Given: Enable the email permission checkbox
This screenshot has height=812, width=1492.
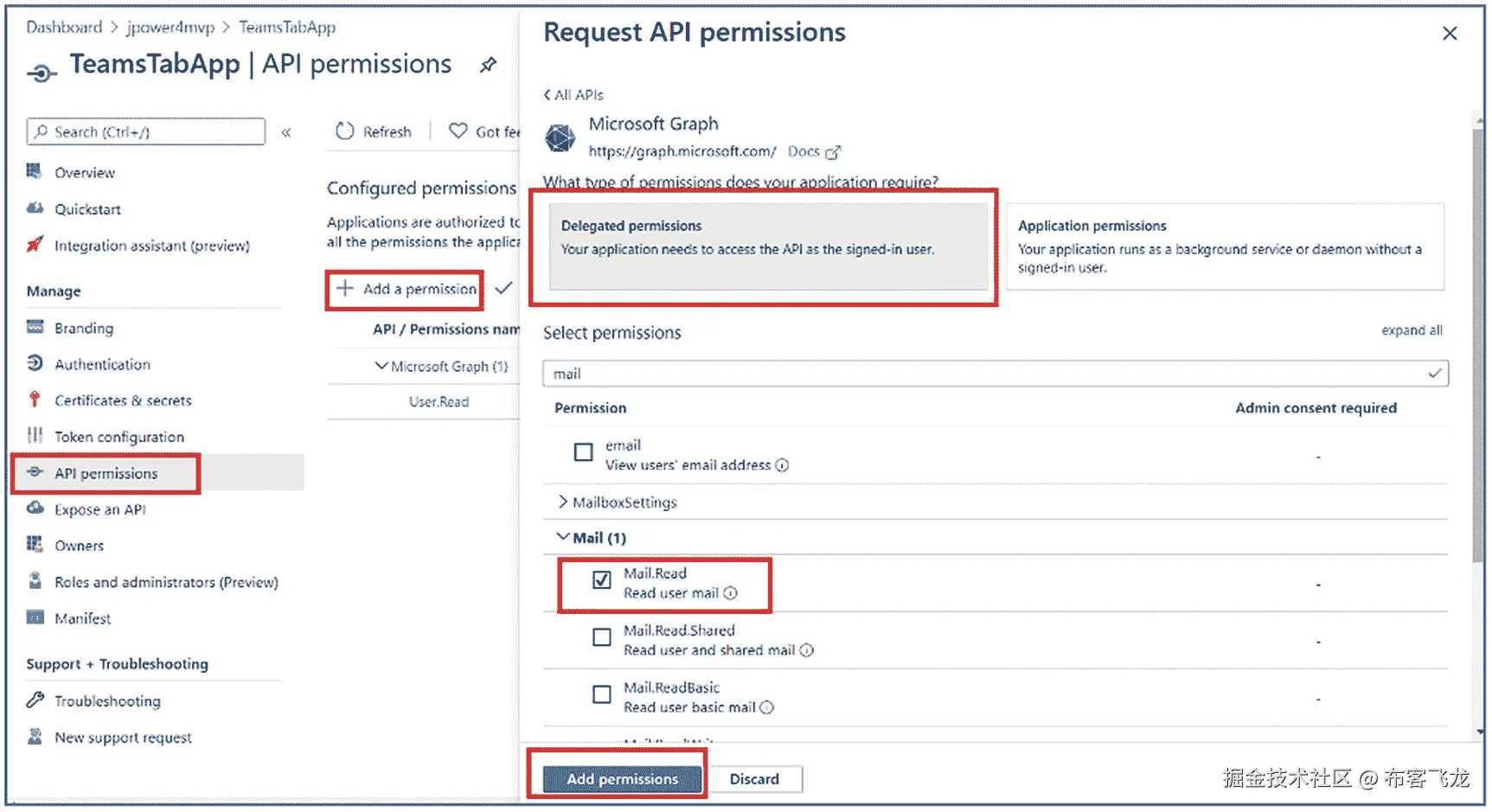Looking at the screenshot, I should coord(584,452).
